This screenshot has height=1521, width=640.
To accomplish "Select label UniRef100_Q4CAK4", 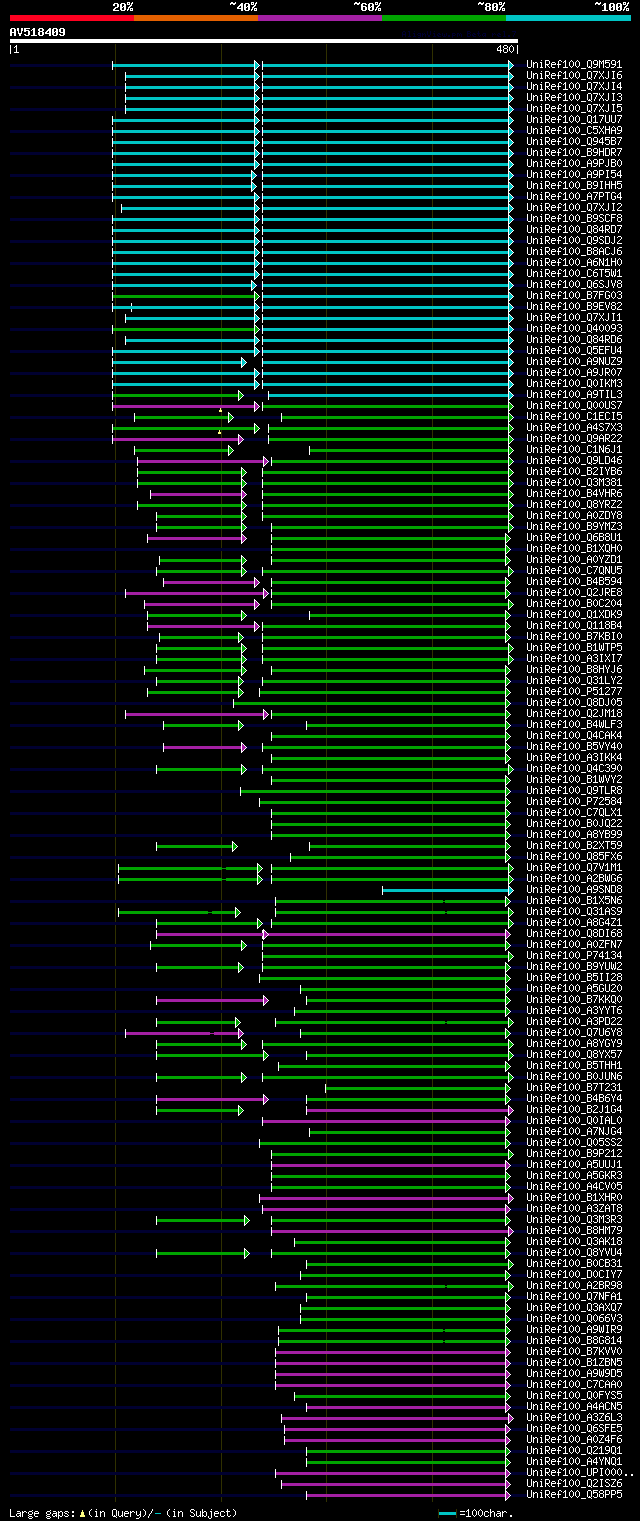I will click(574, 735).
